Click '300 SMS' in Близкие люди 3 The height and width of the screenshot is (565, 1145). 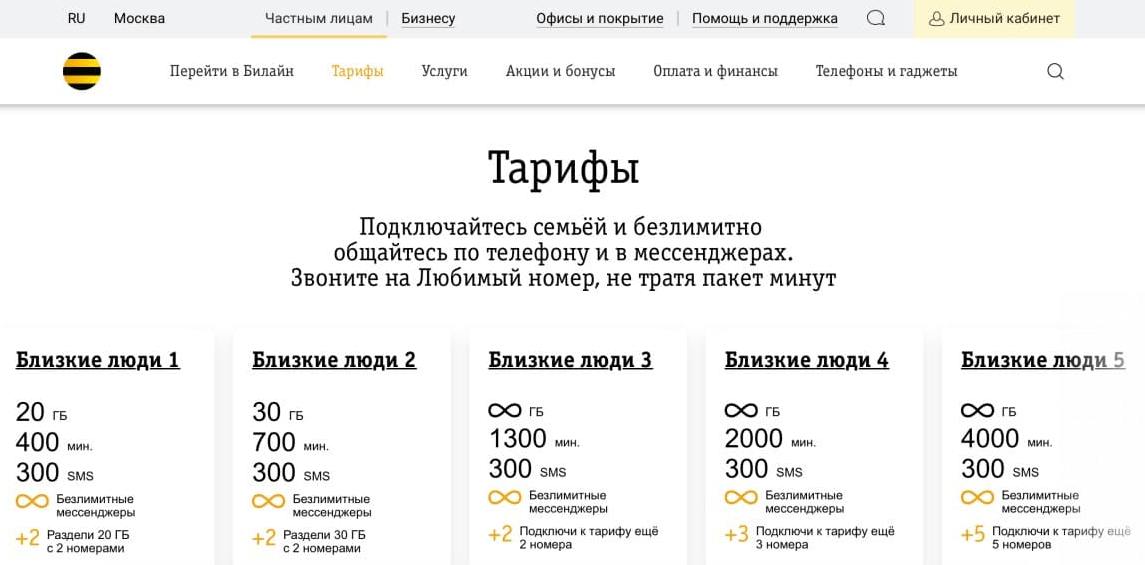[527, 469]
